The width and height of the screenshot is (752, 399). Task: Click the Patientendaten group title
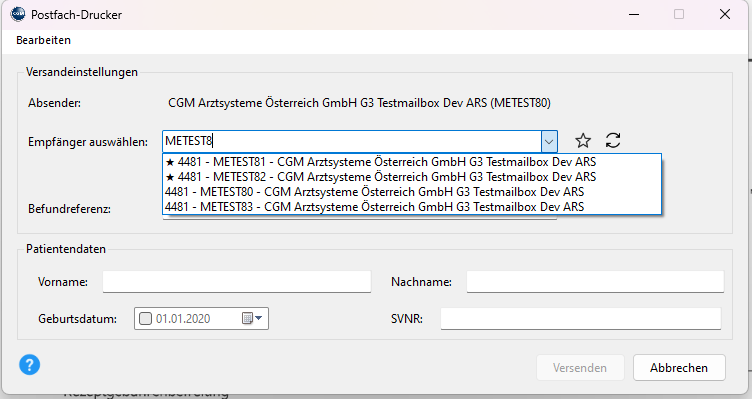(x=66, y=249)
